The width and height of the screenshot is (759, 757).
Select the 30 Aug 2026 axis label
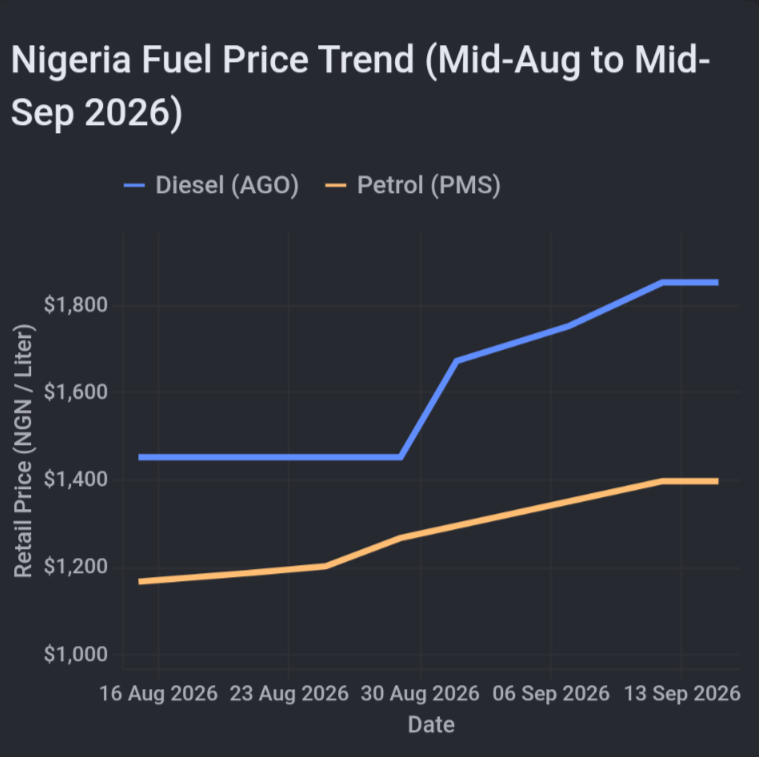tap(420, 693)
